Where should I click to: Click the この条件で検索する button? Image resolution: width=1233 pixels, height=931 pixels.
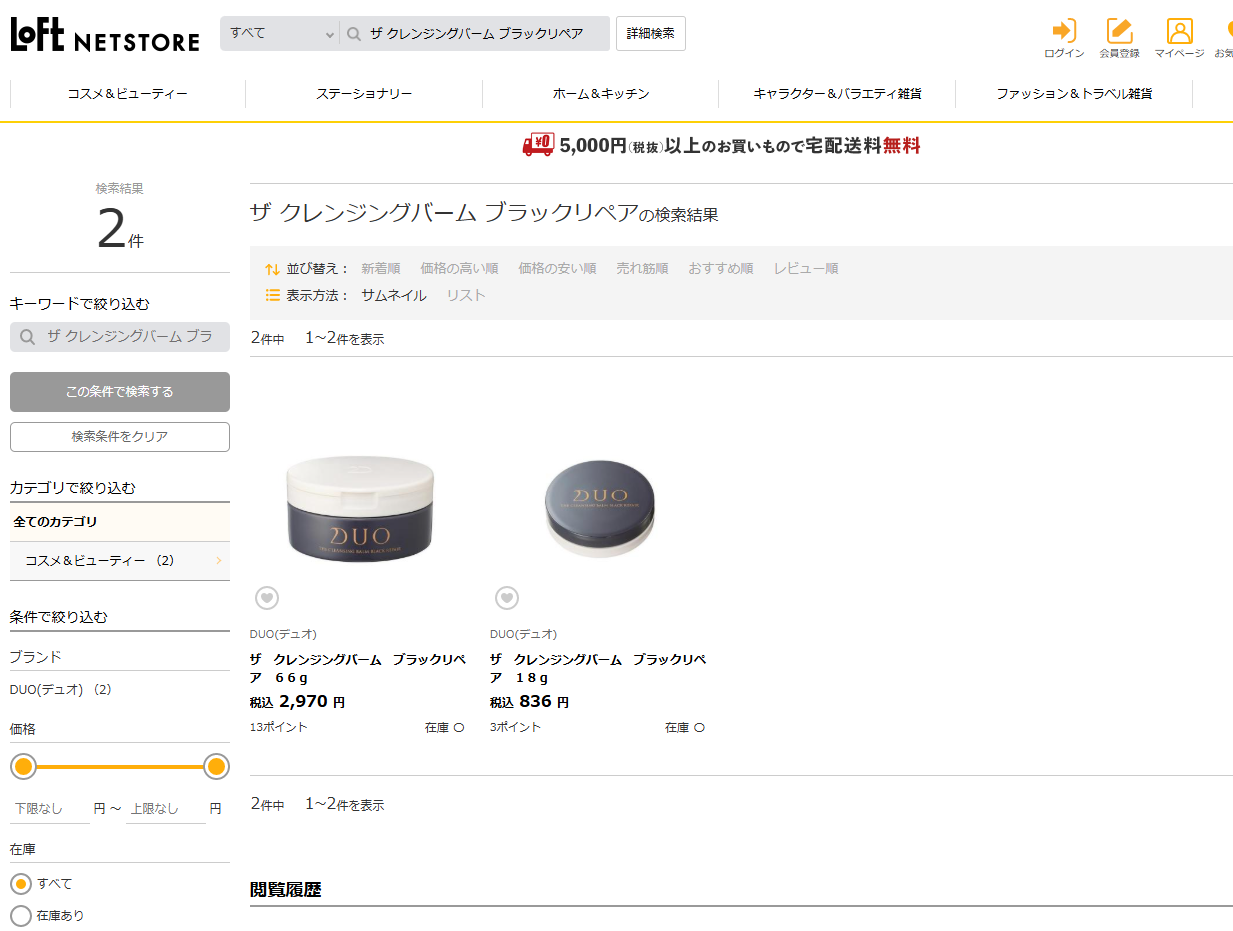coord(120,392)
